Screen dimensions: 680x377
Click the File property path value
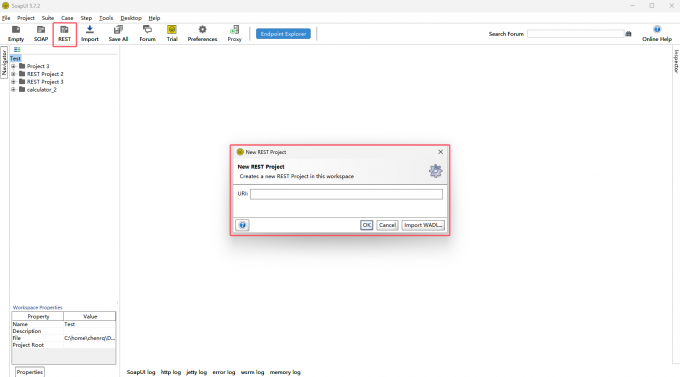click(89, 338)
